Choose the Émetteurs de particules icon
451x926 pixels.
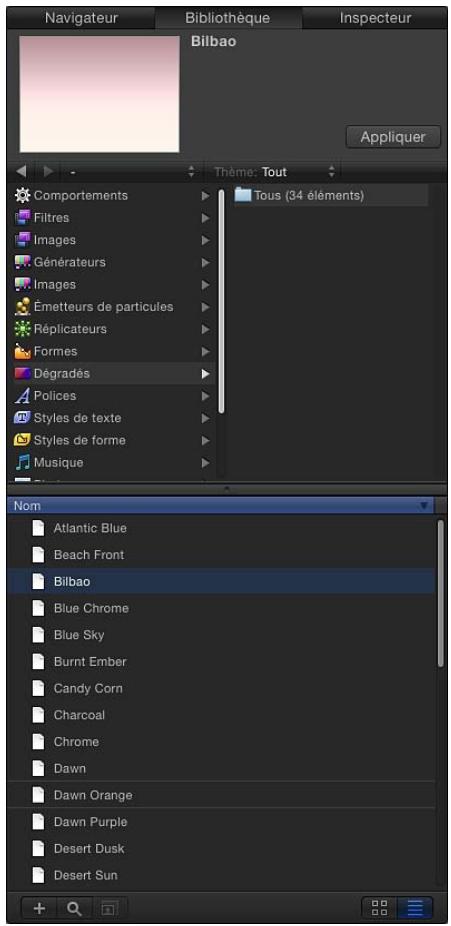pos(22,307)
